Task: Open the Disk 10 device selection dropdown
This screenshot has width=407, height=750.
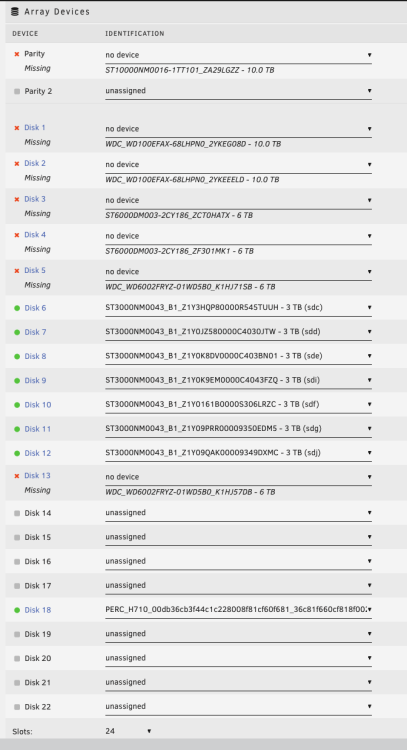Action: pyautogui.click(x=239, y=405)
